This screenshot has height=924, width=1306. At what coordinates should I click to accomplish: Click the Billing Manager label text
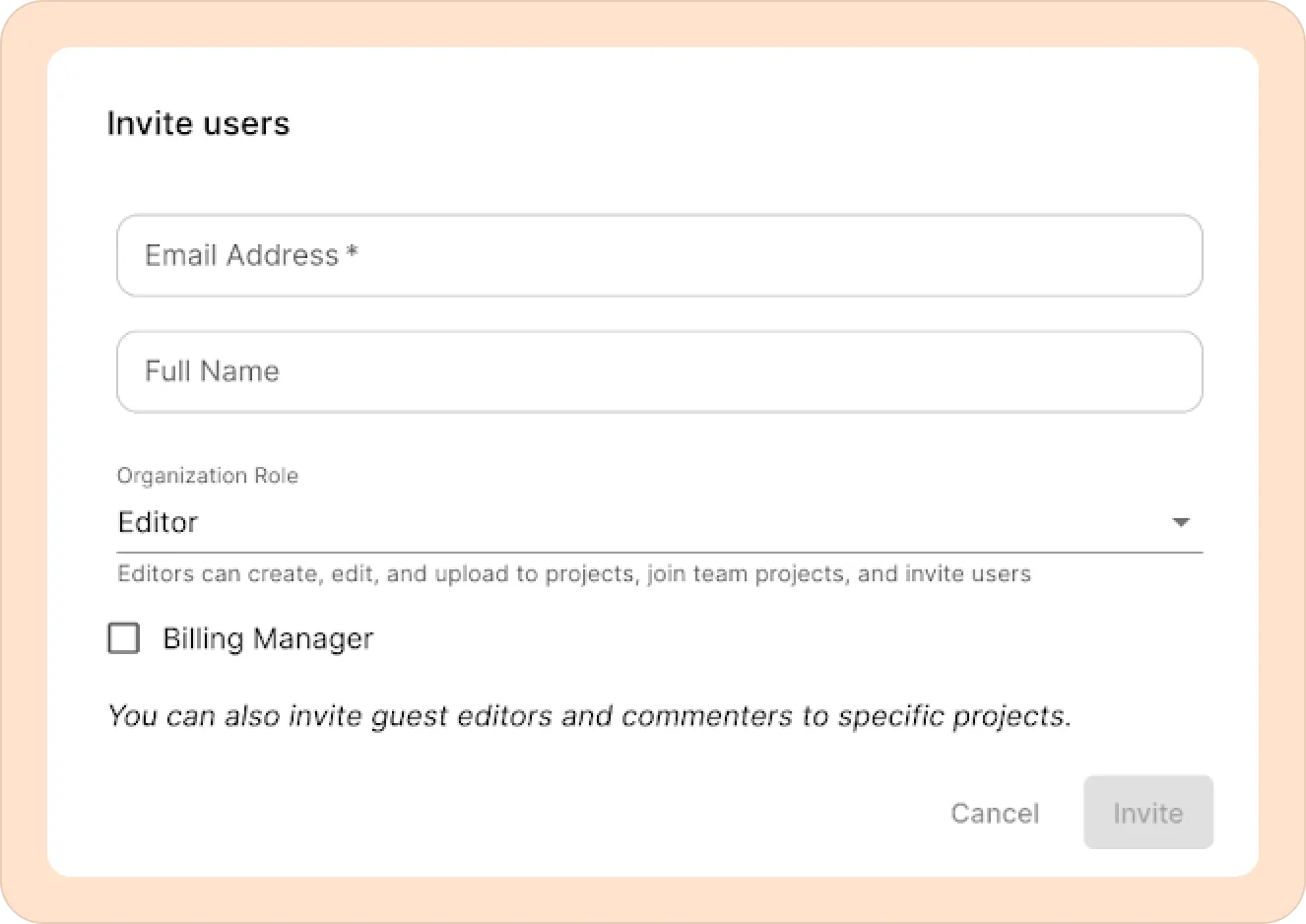click(x=268, y=638)
